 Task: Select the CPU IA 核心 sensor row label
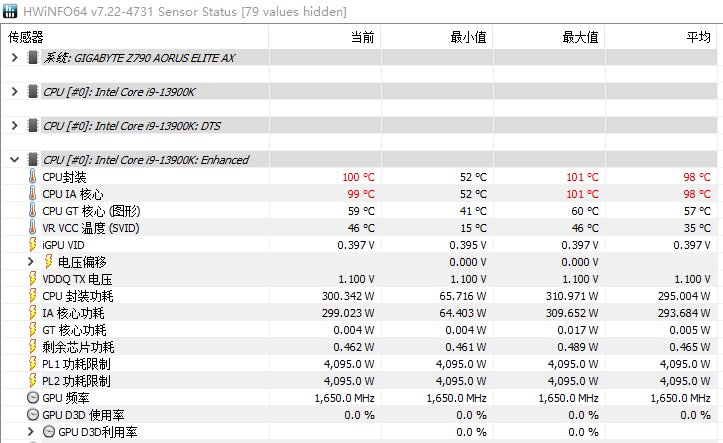point(73,194)
